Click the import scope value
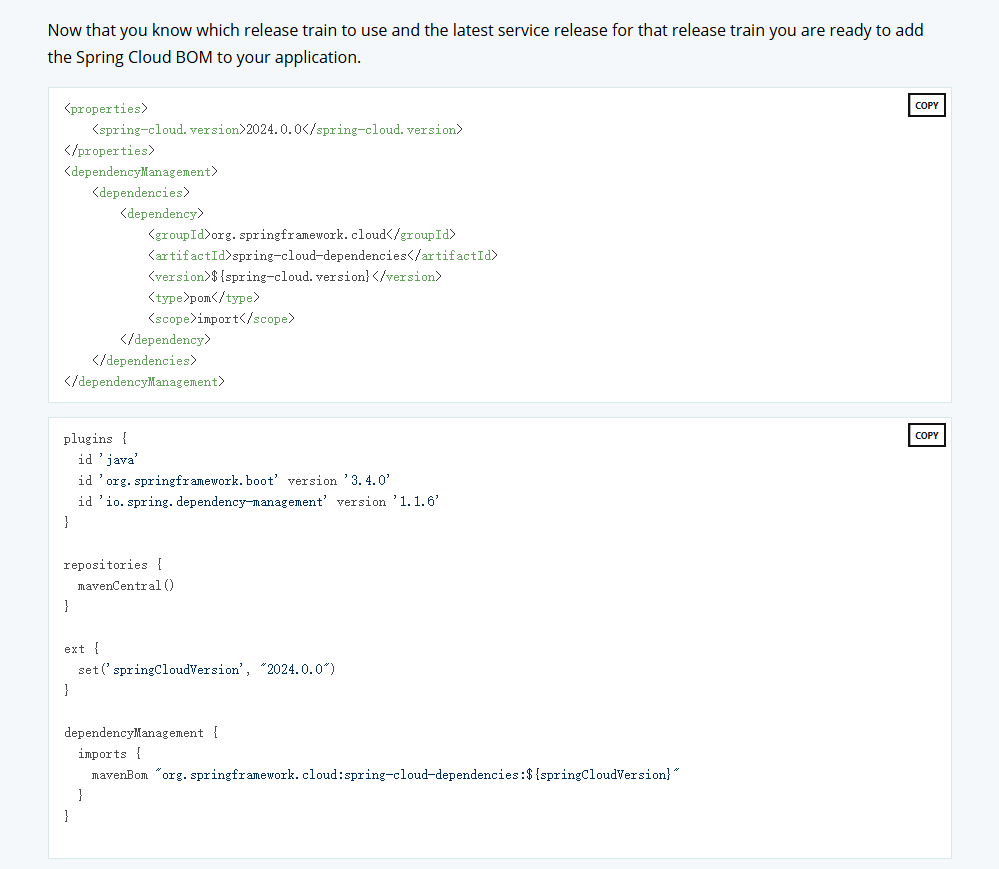Viewport: 999px width, 869px height. 215,318
